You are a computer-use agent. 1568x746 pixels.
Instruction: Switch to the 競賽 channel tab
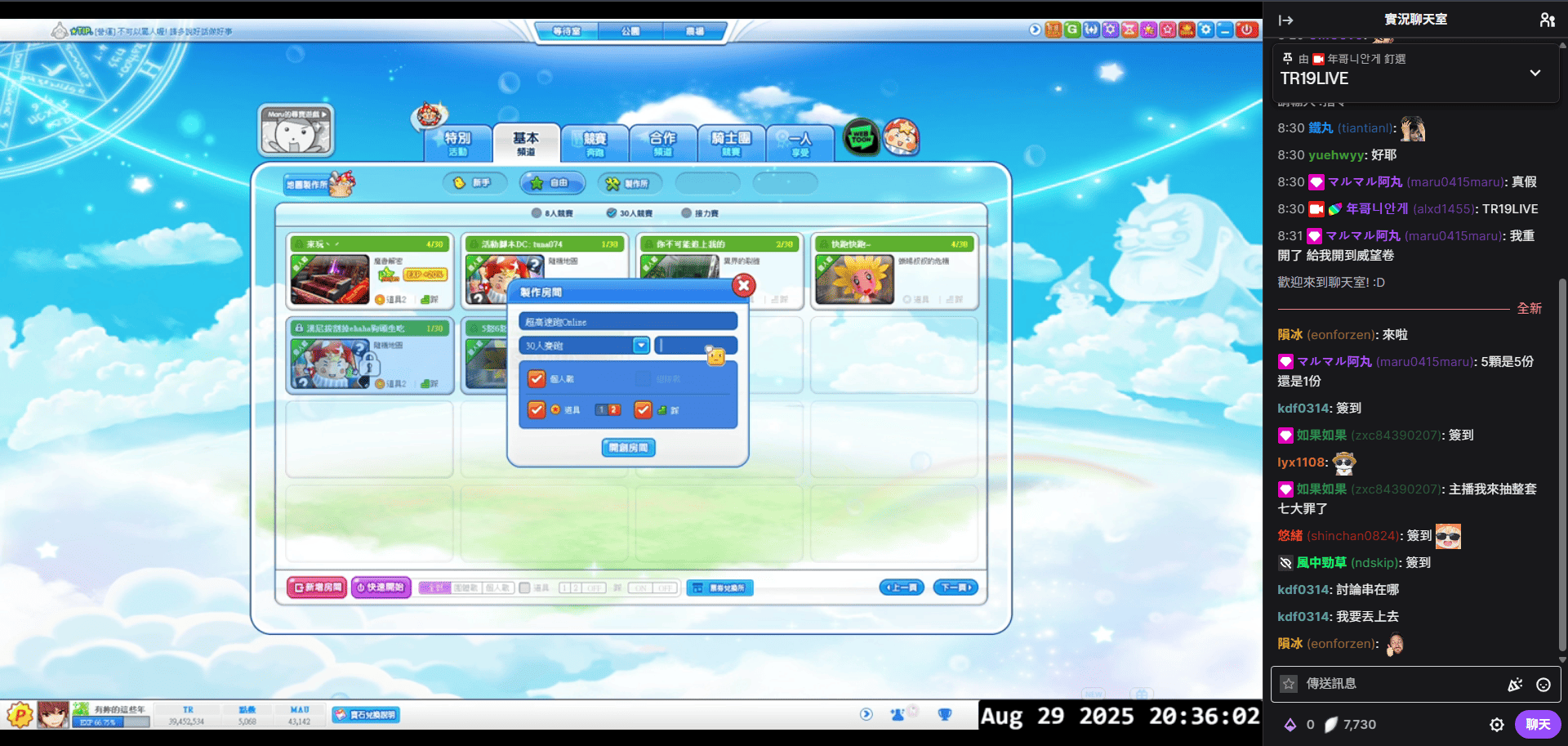tap(595, 143)
